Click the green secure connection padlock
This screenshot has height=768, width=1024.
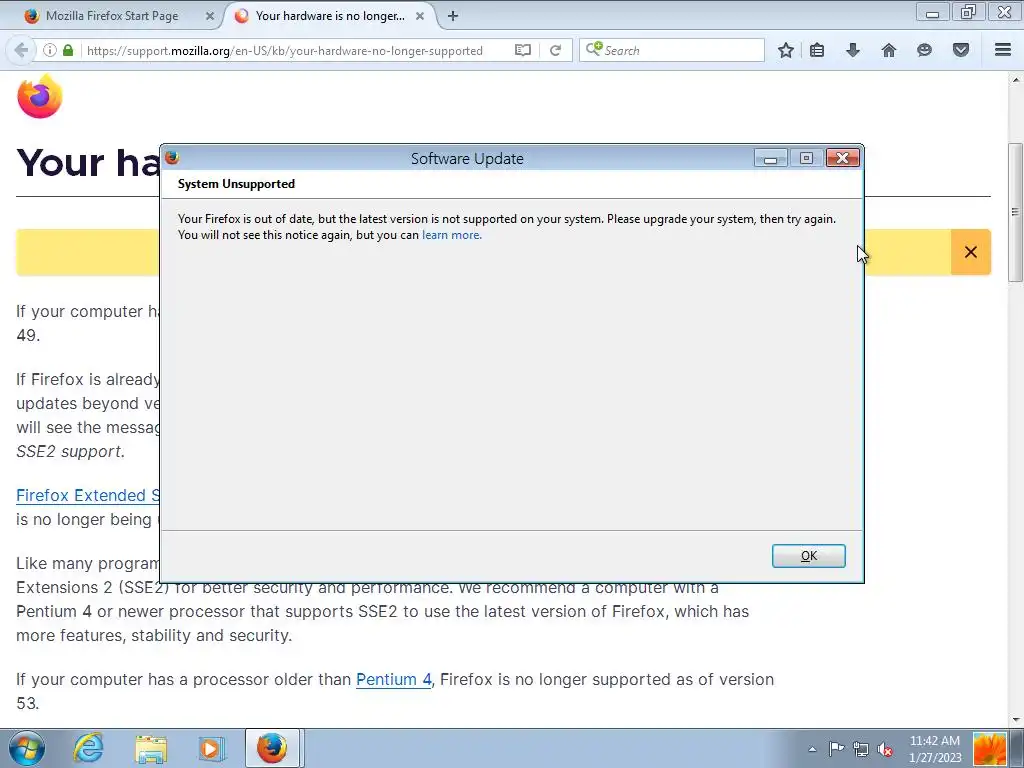(68, 50)
